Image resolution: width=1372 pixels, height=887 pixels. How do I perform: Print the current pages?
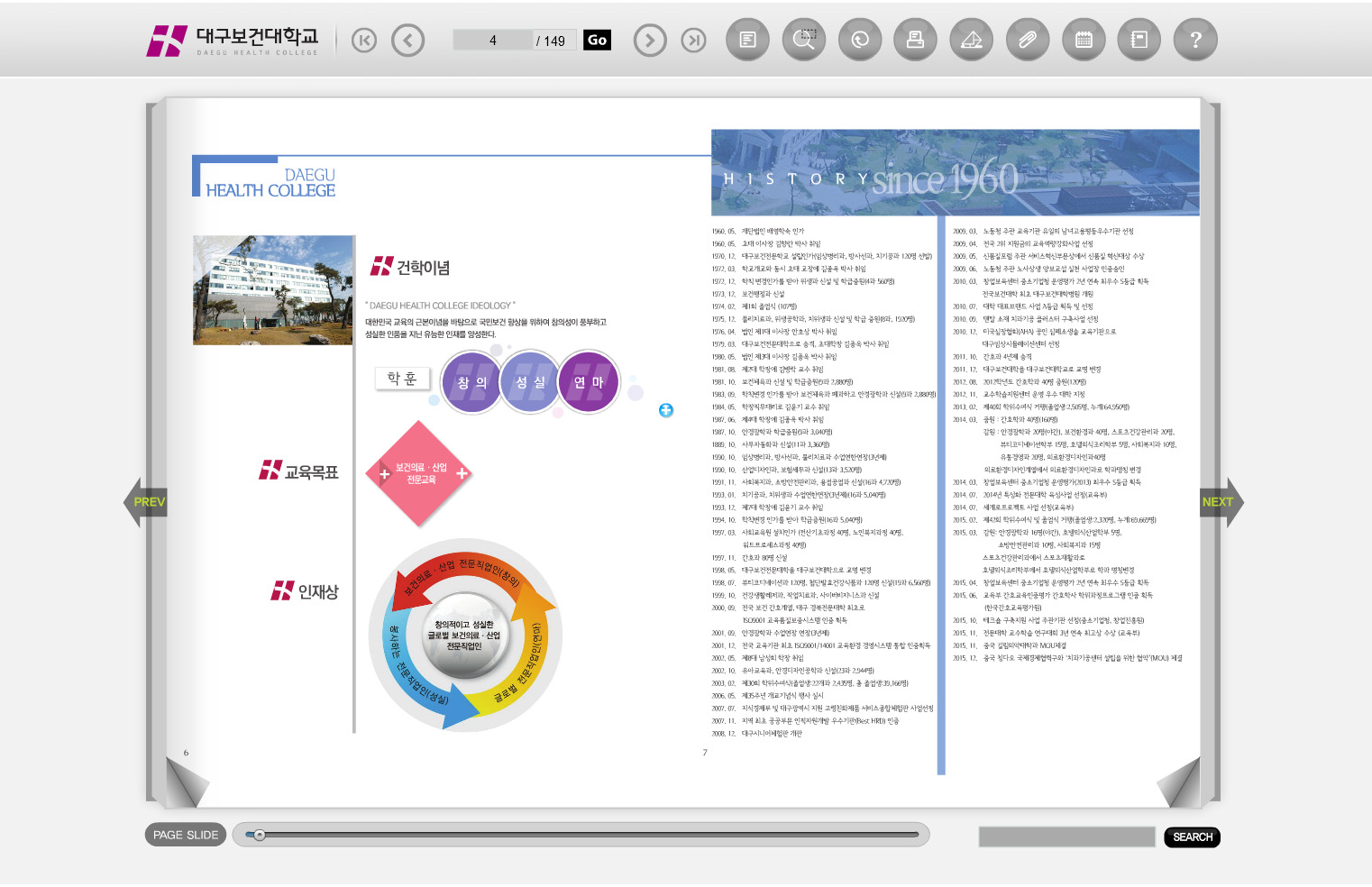[x=915, y=41]
